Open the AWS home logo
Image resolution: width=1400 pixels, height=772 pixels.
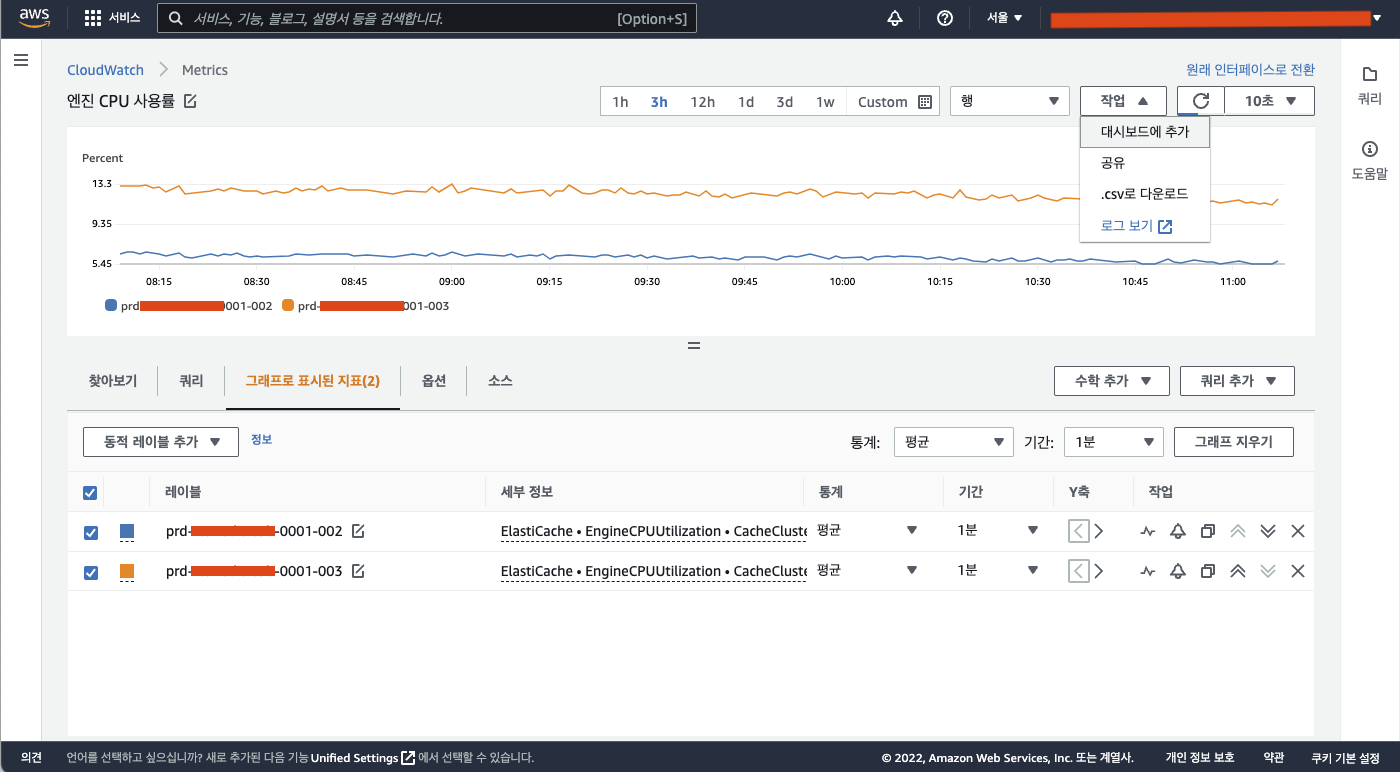(x=34, y=18)
